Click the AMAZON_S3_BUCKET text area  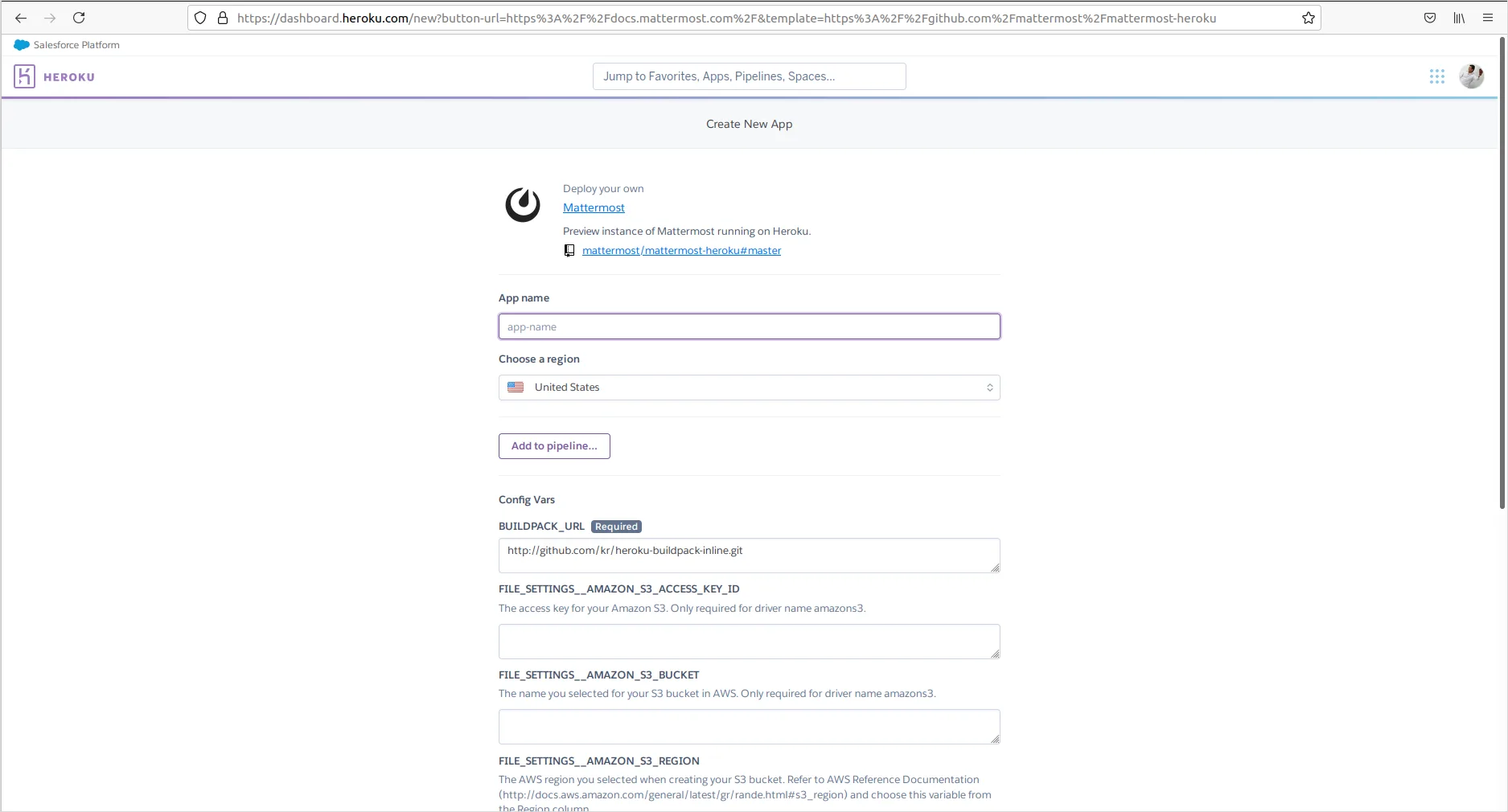pos(749,727)
